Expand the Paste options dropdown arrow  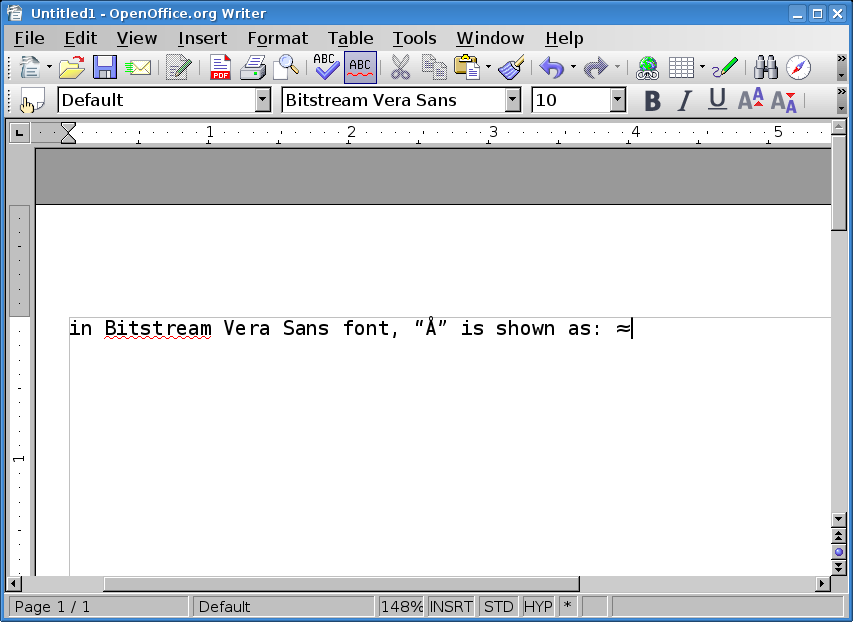[488, 67]
